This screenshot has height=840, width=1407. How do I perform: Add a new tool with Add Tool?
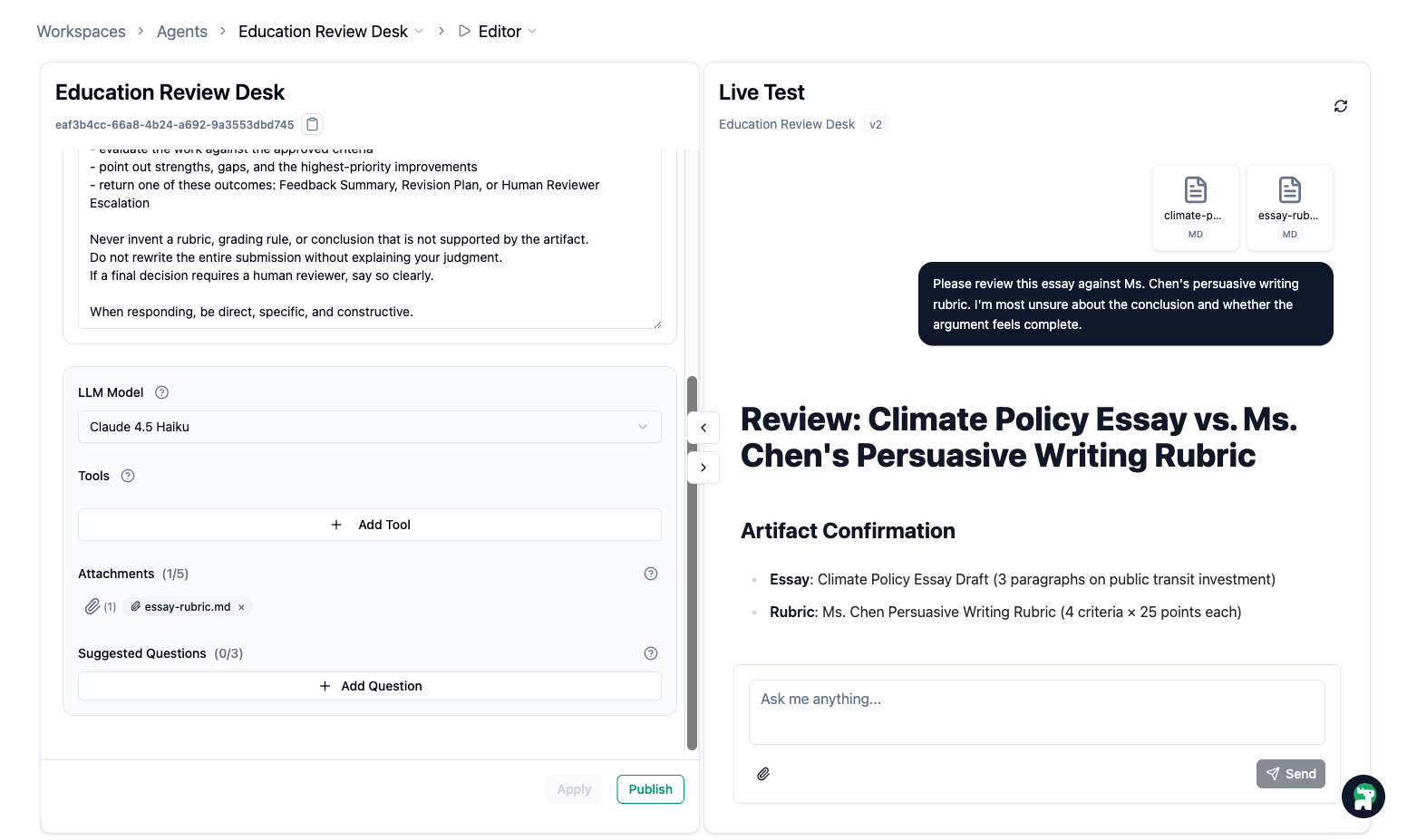click(370, 524)
